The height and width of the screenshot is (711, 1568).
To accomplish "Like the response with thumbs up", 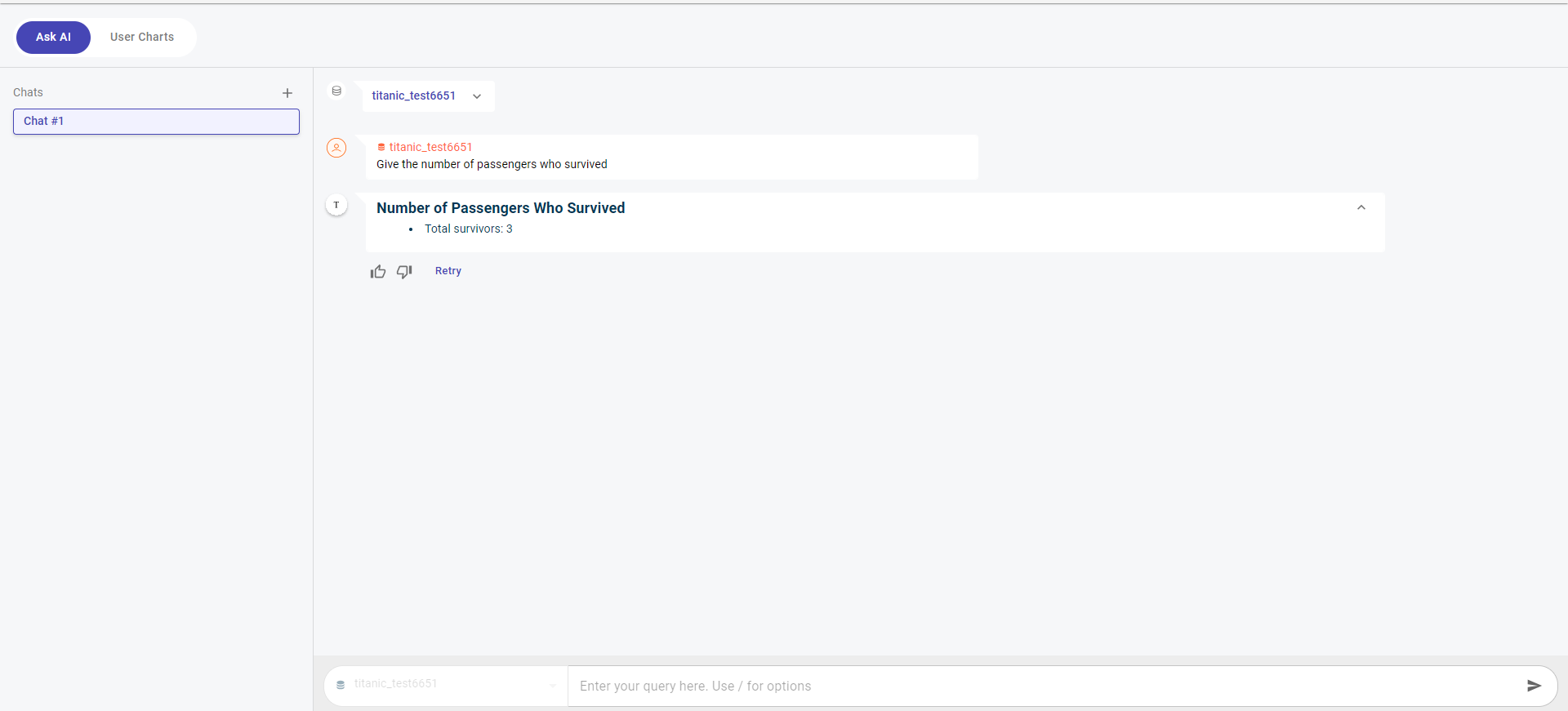I will [378, 272].
